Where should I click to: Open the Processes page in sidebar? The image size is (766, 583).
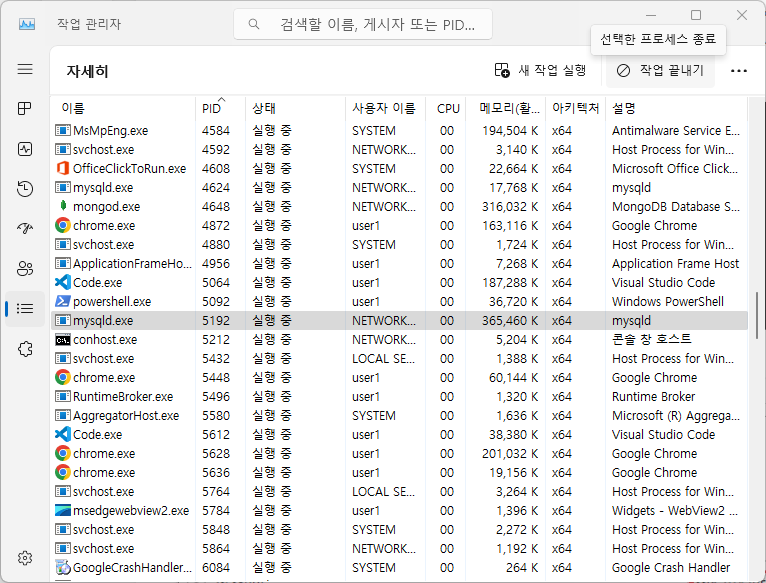click(25, 108)
